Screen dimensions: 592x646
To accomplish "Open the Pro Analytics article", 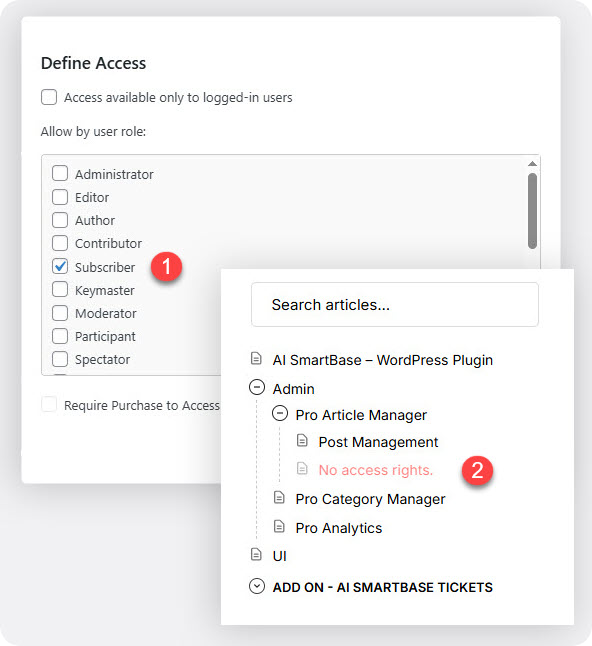I will (339, 528).
